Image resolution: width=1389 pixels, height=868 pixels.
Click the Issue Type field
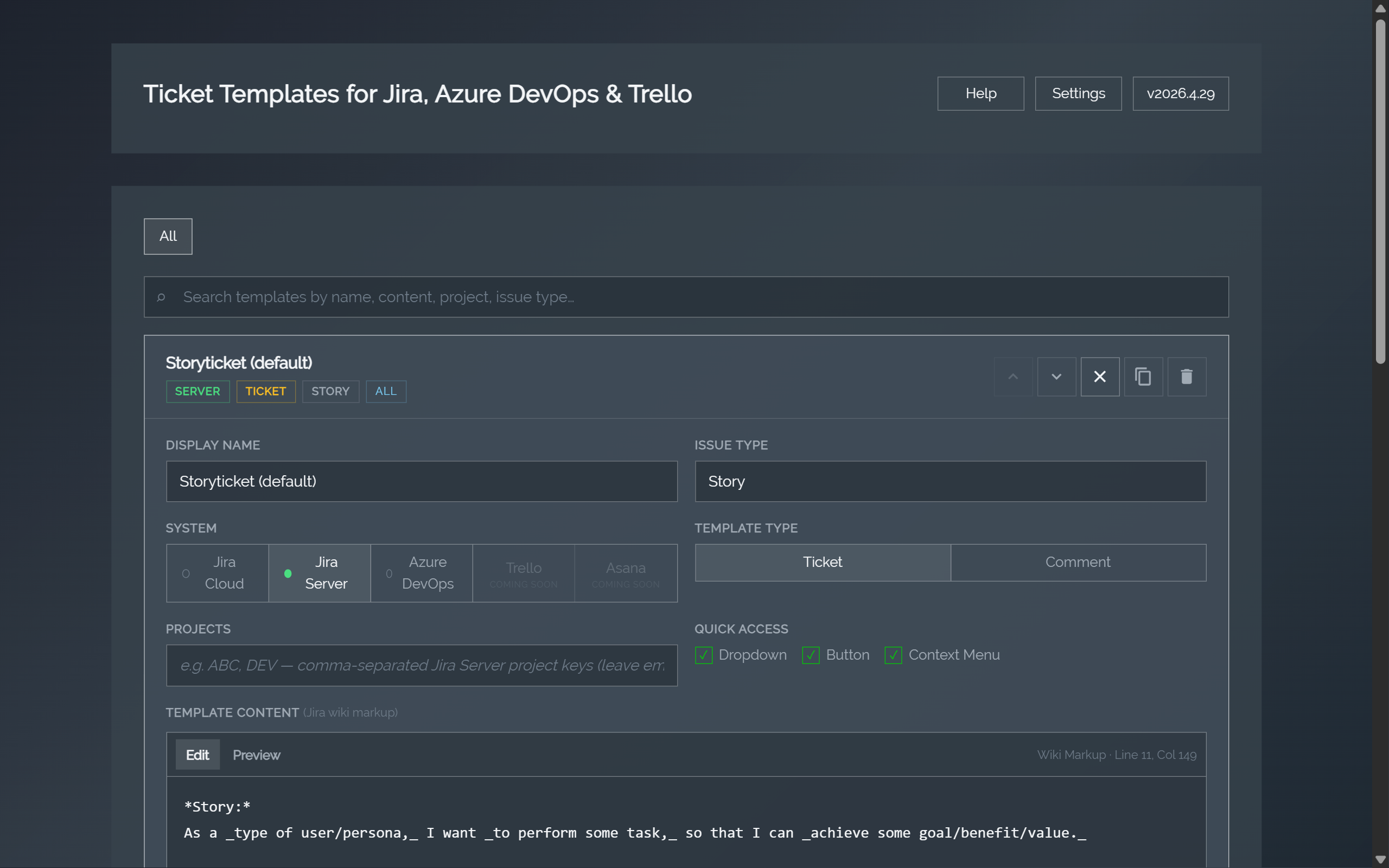tap(951, 481)
